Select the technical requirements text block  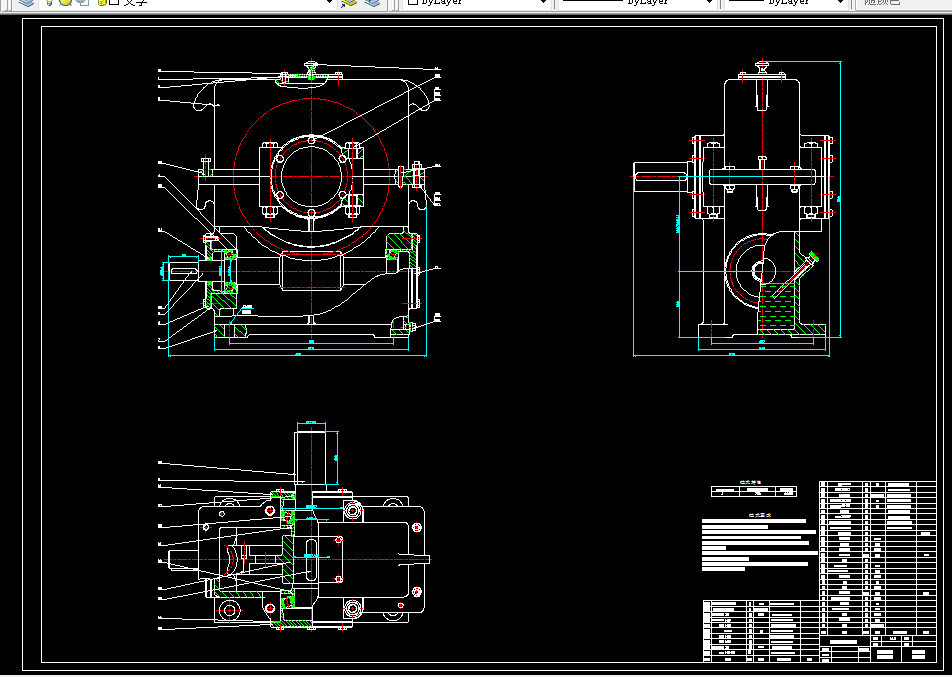(x=759, y=544)
